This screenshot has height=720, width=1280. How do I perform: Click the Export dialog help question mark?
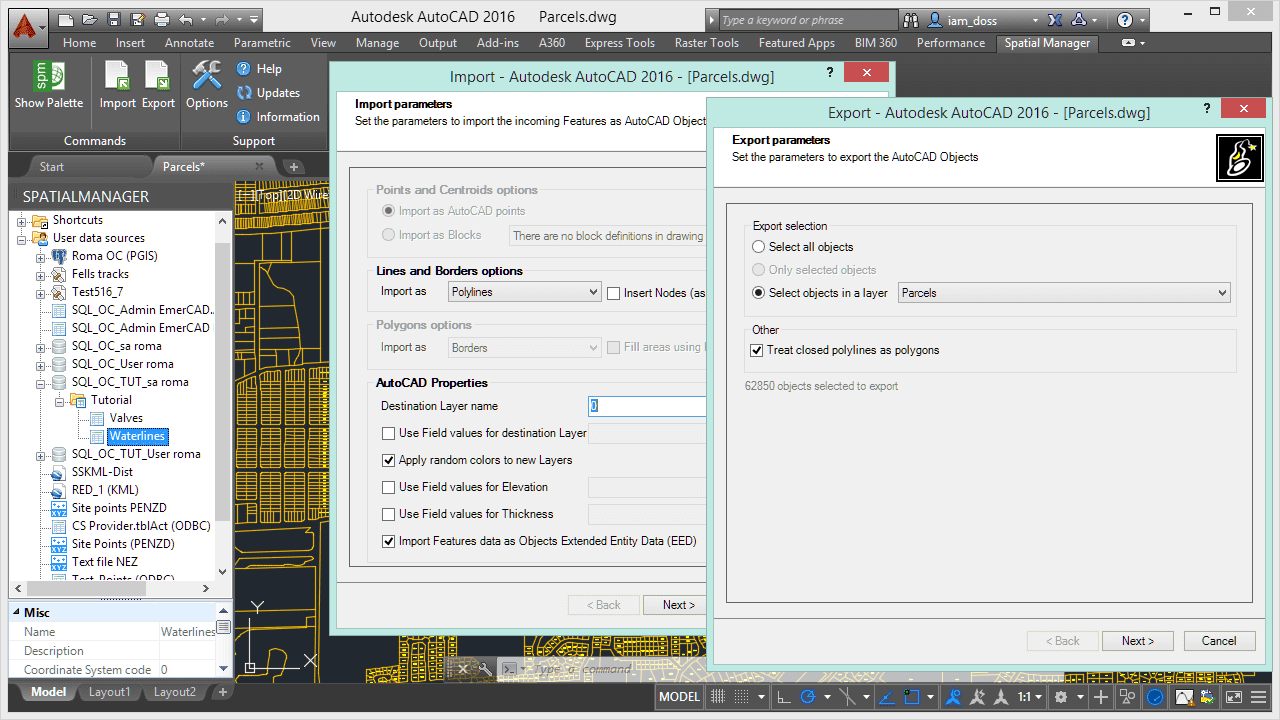(1207, 108)
